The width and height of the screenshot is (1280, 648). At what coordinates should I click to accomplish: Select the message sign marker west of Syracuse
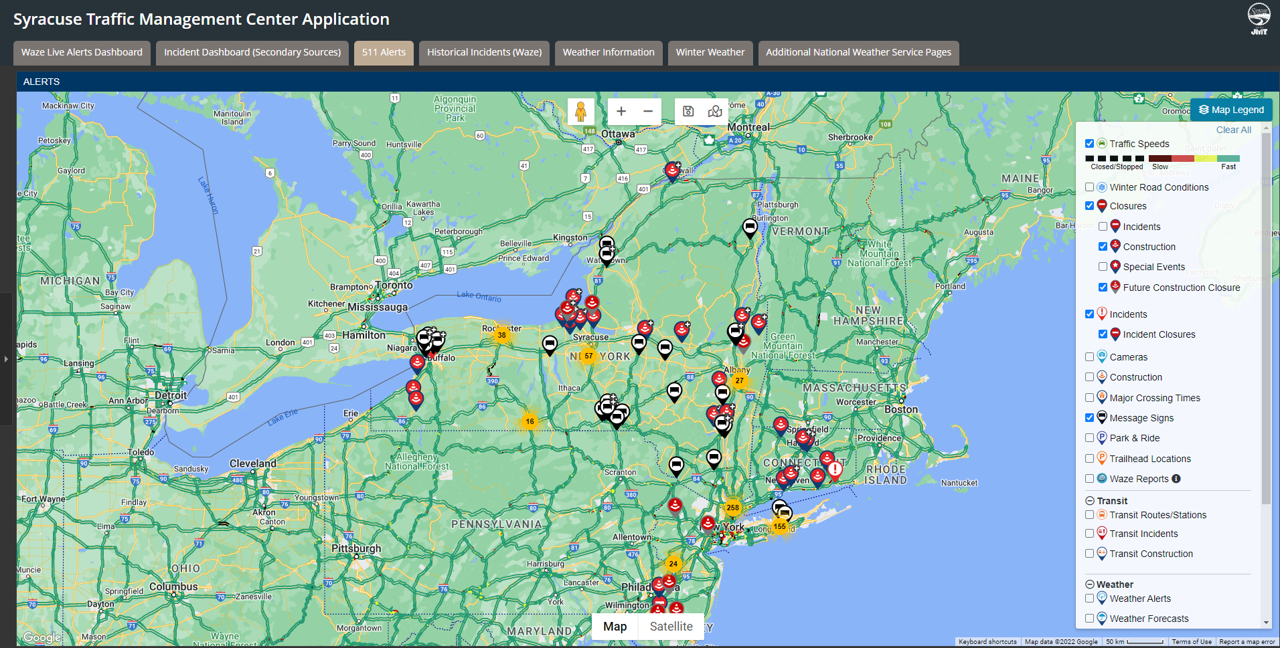point(549,345)
